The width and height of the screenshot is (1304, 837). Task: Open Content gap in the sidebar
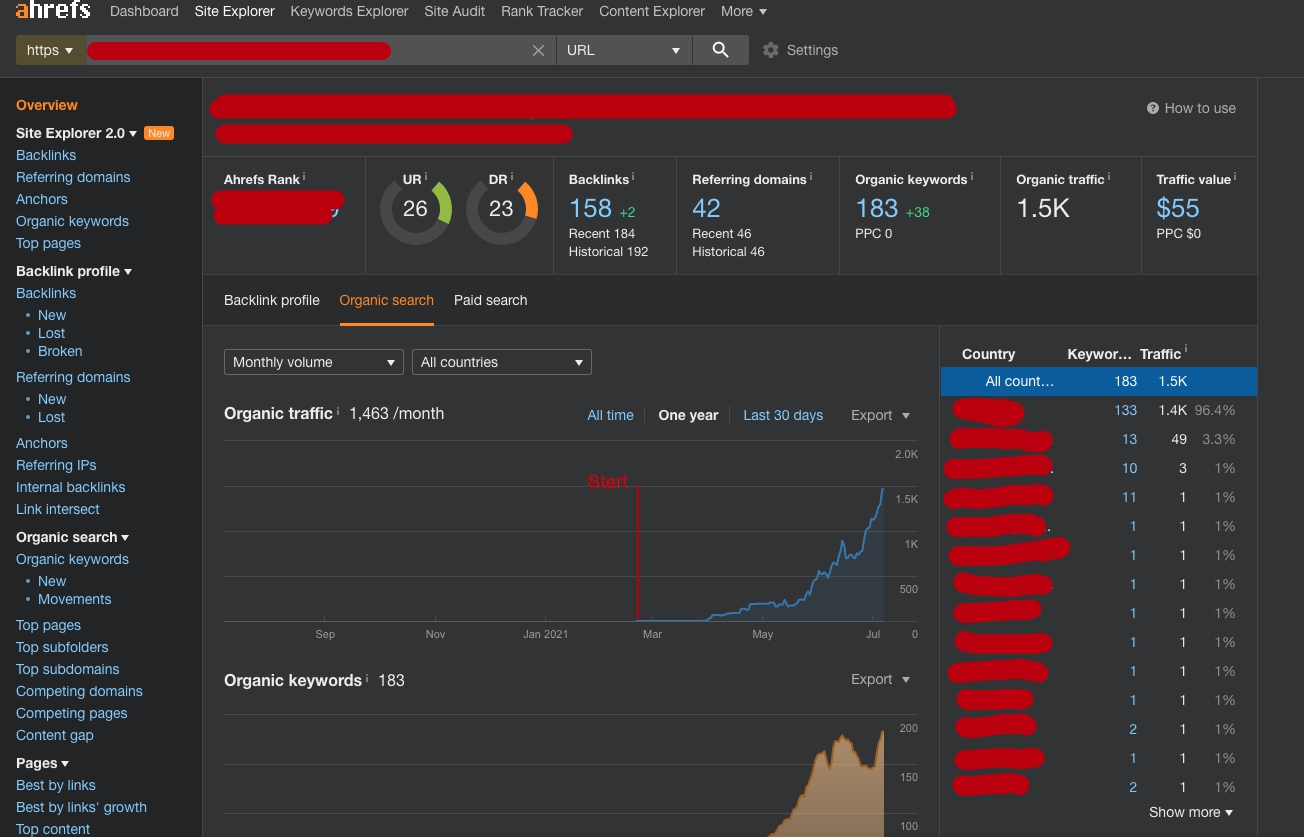coord(55,735)
